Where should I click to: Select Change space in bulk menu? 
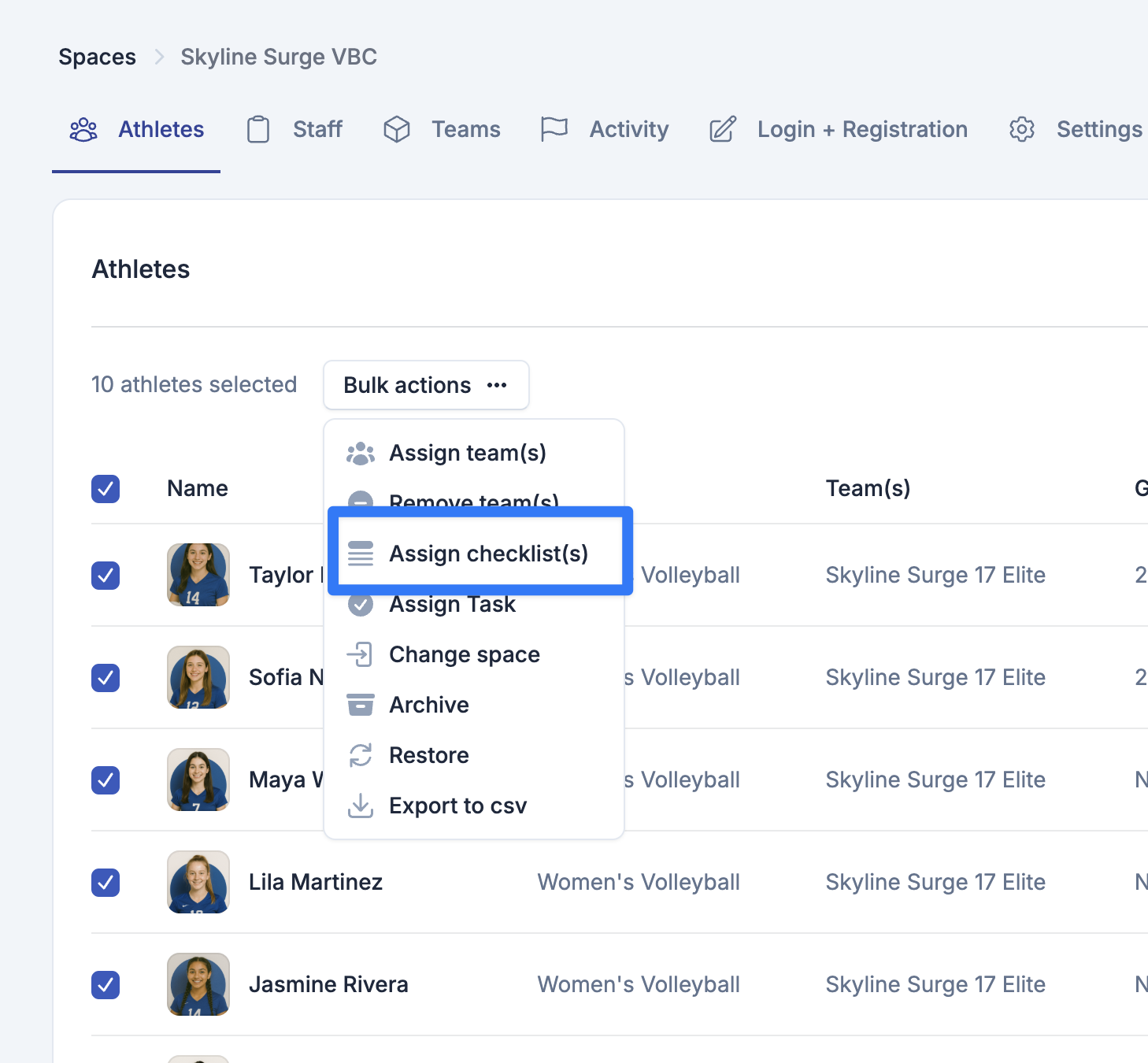tap(474, 654)
